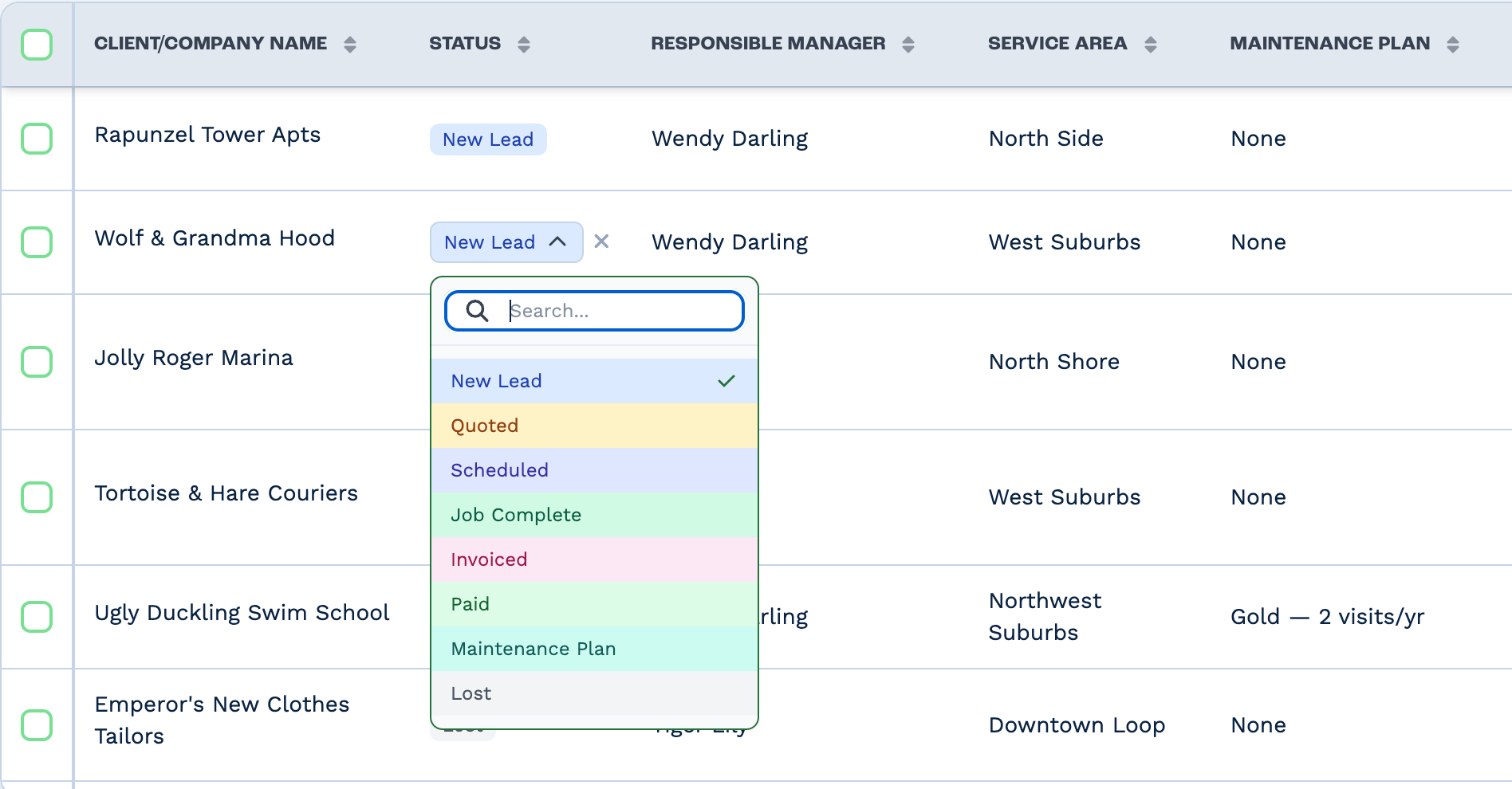Open Ugly Duckling Swim School name
The height and width of the screenshot is (789, 1512).
tap(242, 612)
